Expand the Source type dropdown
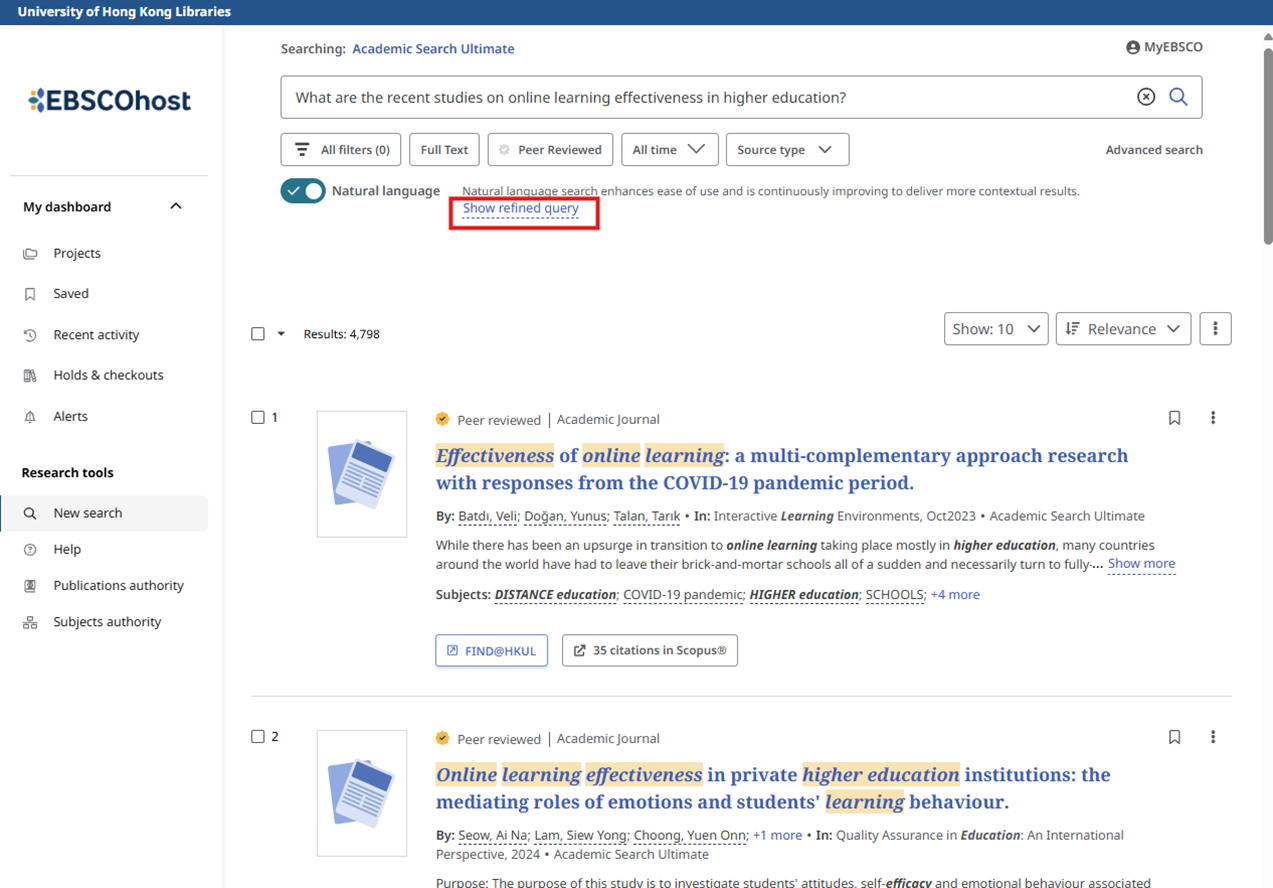 [787, 148]
